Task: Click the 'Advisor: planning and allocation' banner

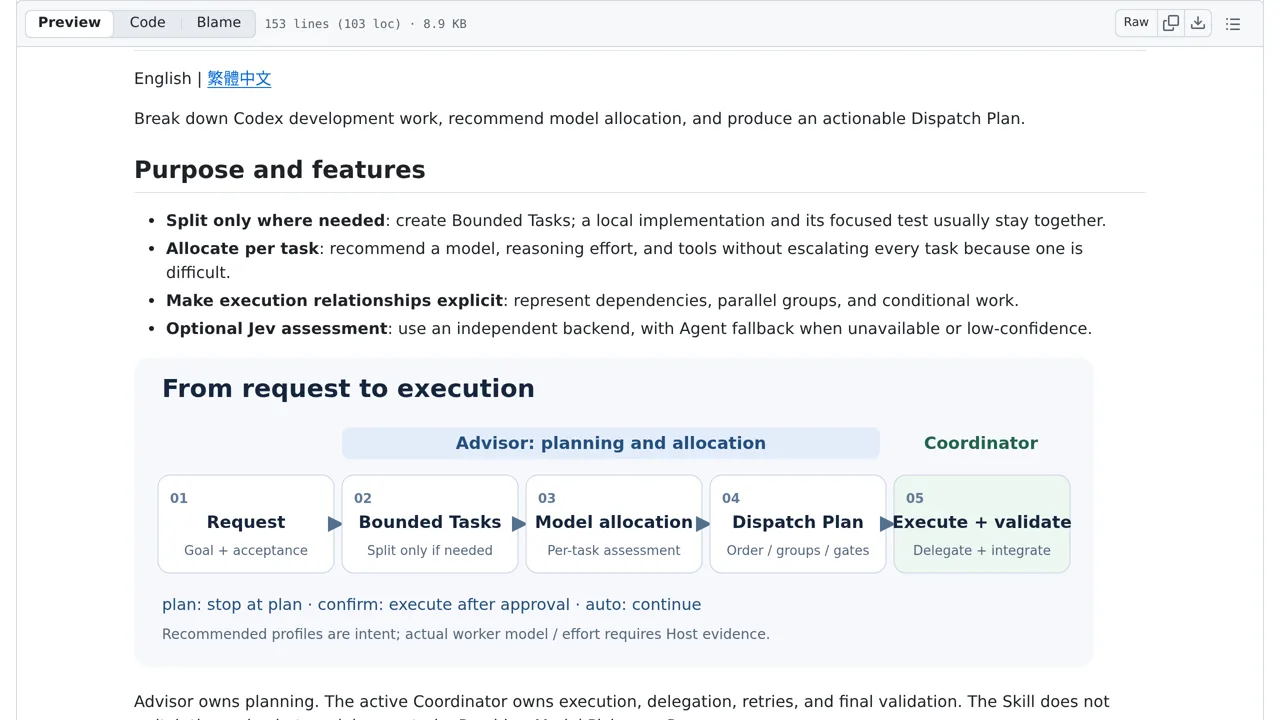Action: 611,443
